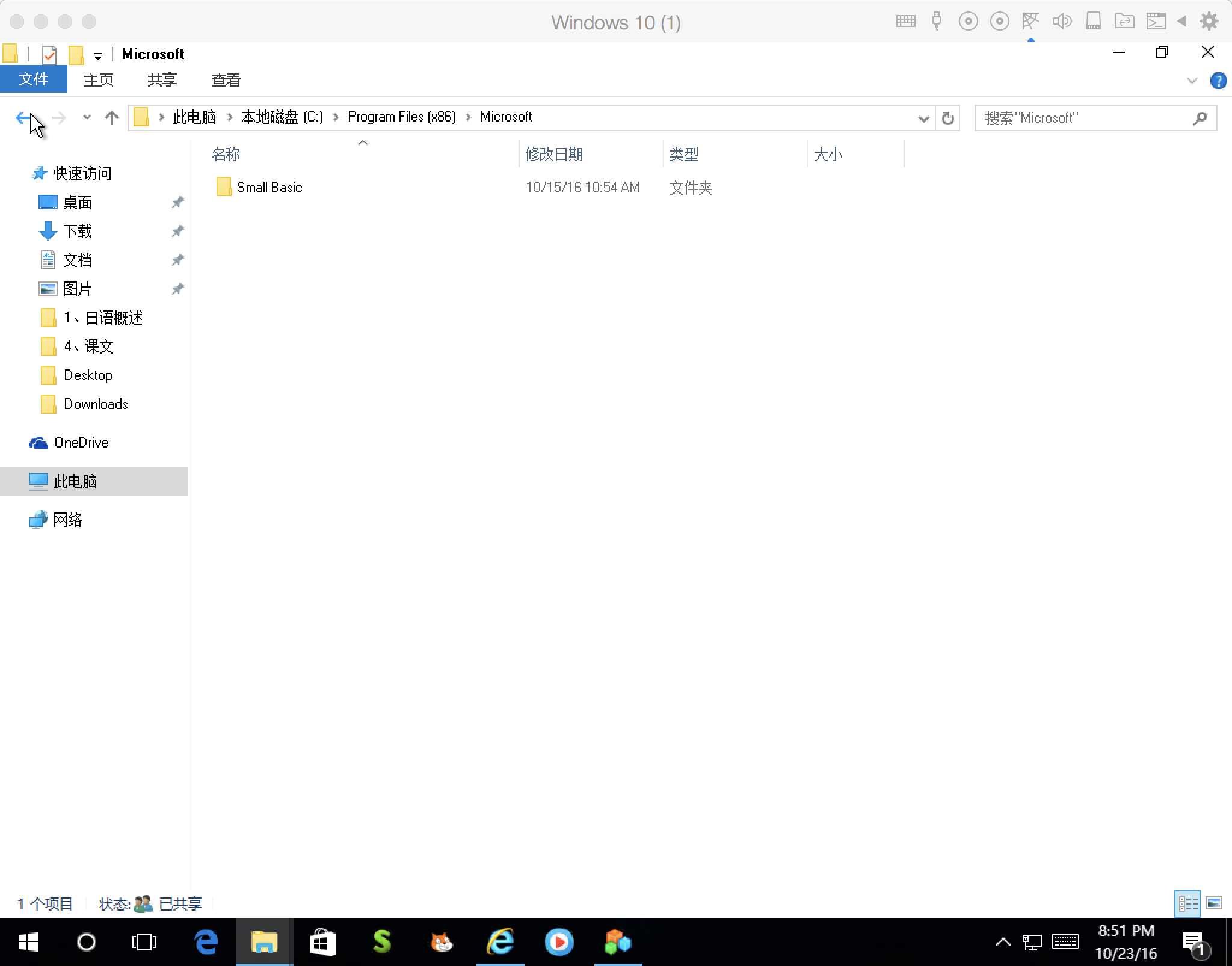Open the Windows Store taskbar icon
The image size is (1232, 966).
322,942
